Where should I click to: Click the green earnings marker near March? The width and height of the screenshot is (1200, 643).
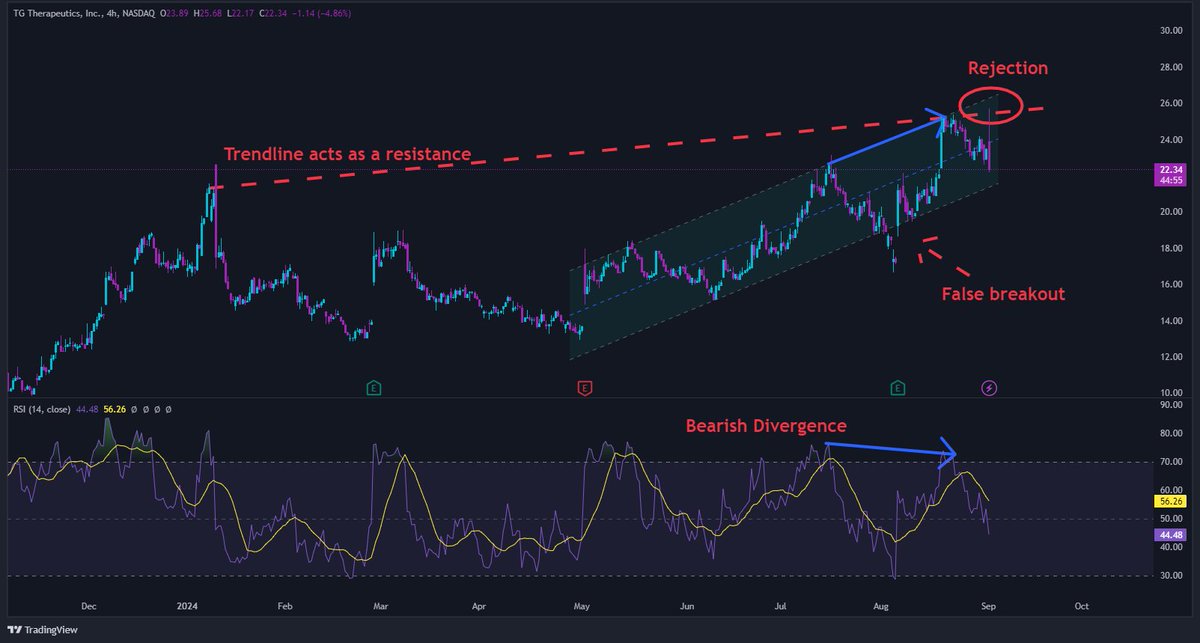point(373,387)
